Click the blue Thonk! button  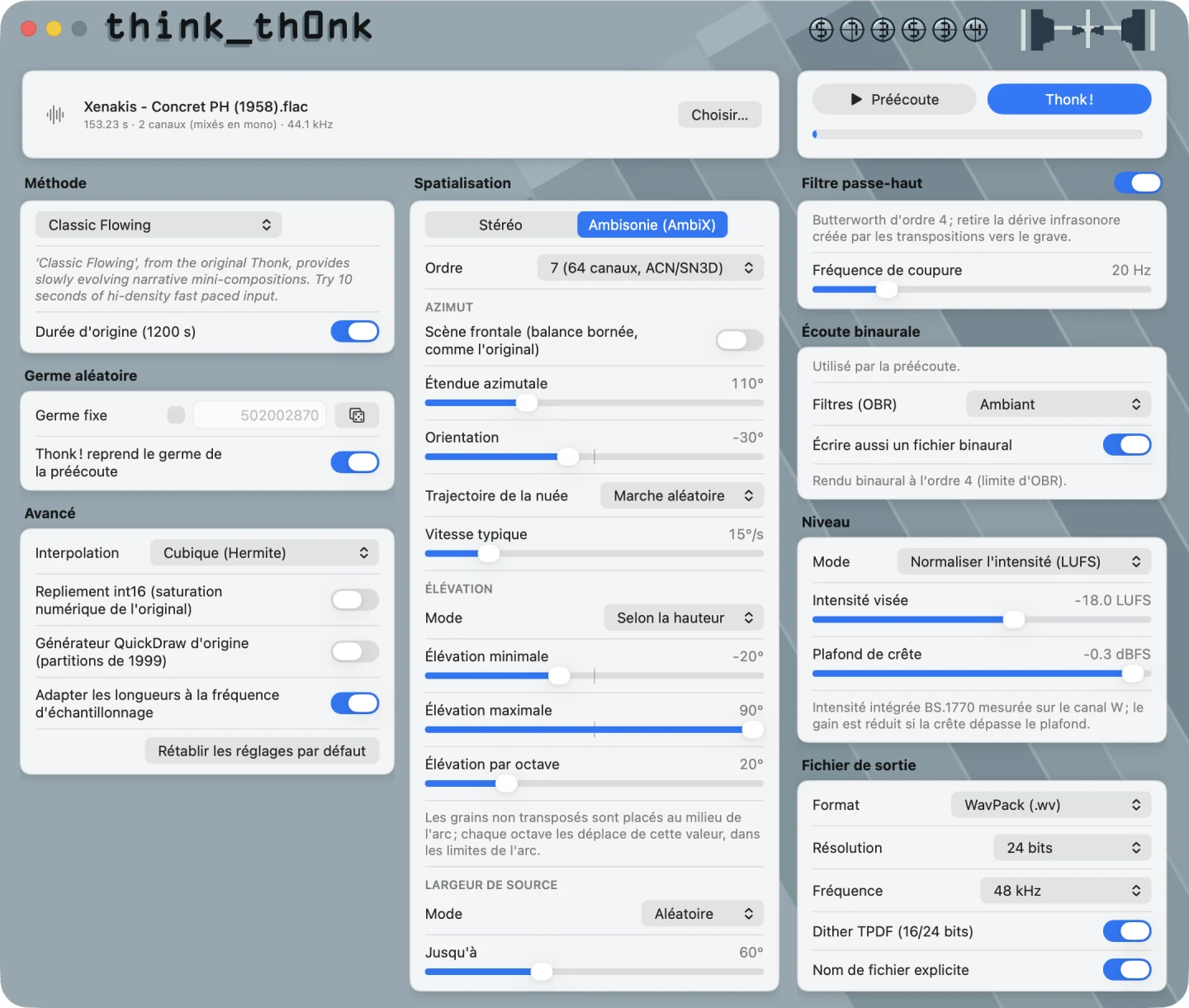[x=1069, y=99]
